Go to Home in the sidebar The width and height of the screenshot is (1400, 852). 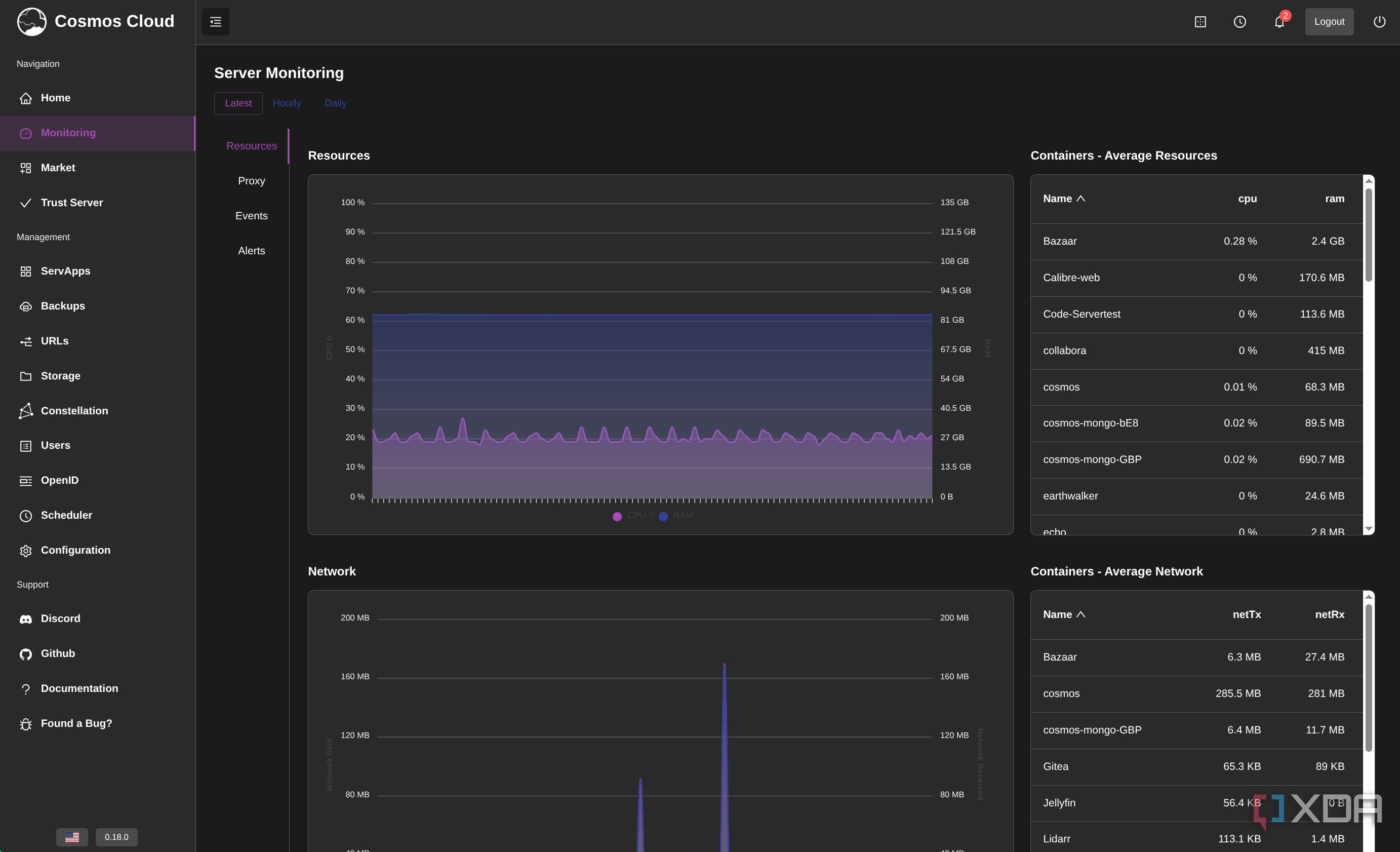pos(98,98)
